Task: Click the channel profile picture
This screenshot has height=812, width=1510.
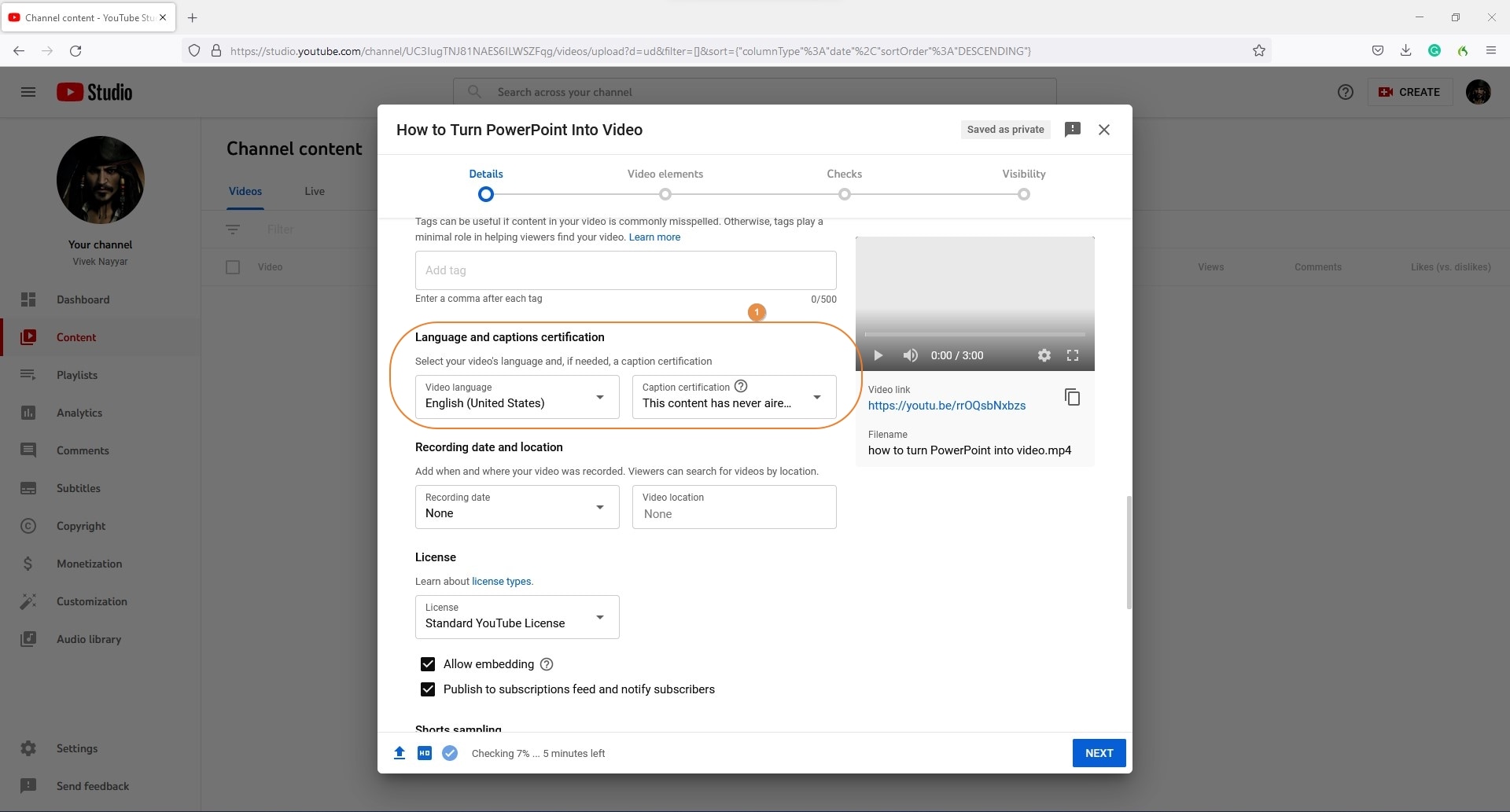Action: [x=101, y=180]
